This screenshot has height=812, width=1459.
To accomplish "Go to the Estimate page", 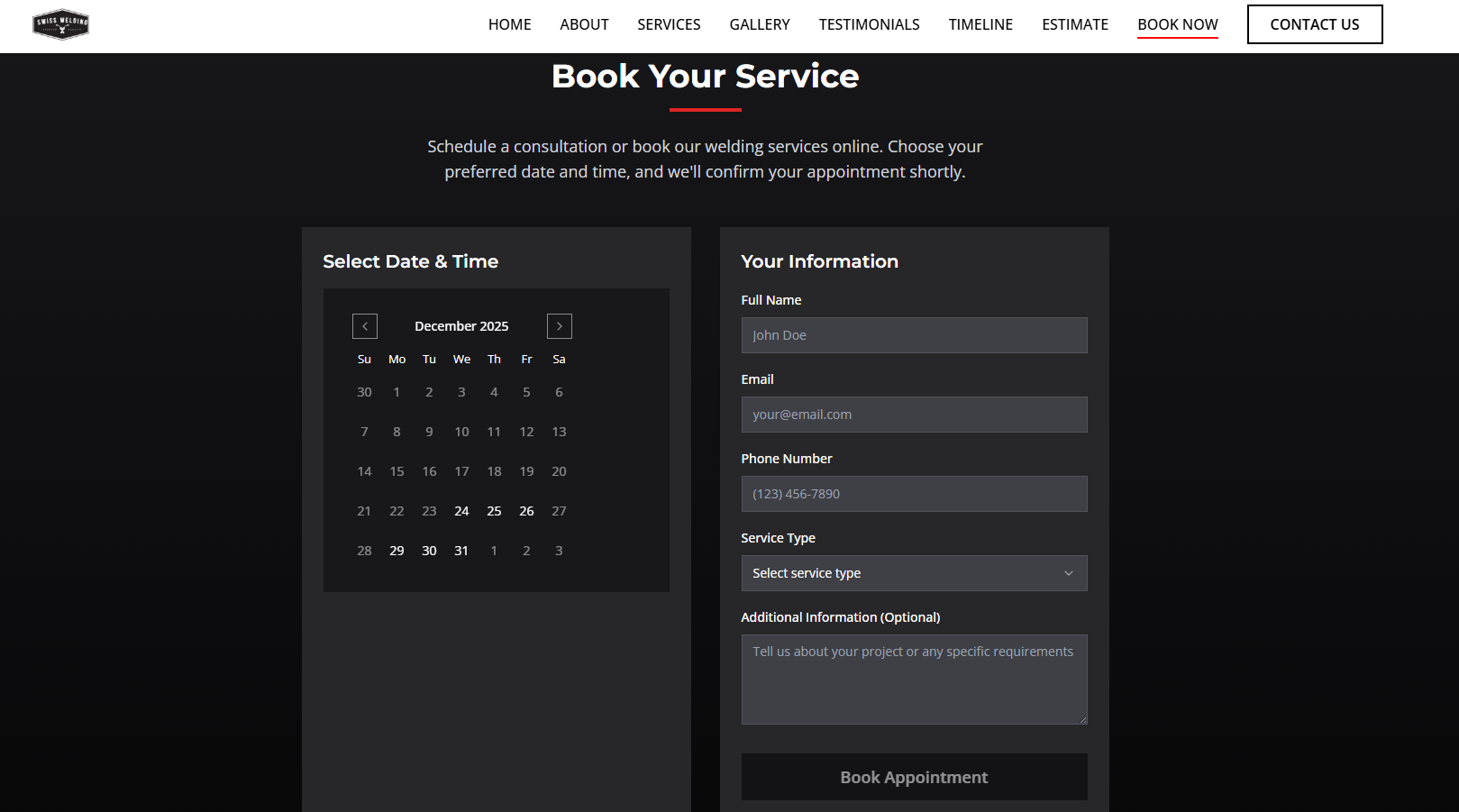I will (x=1075, y=24).
